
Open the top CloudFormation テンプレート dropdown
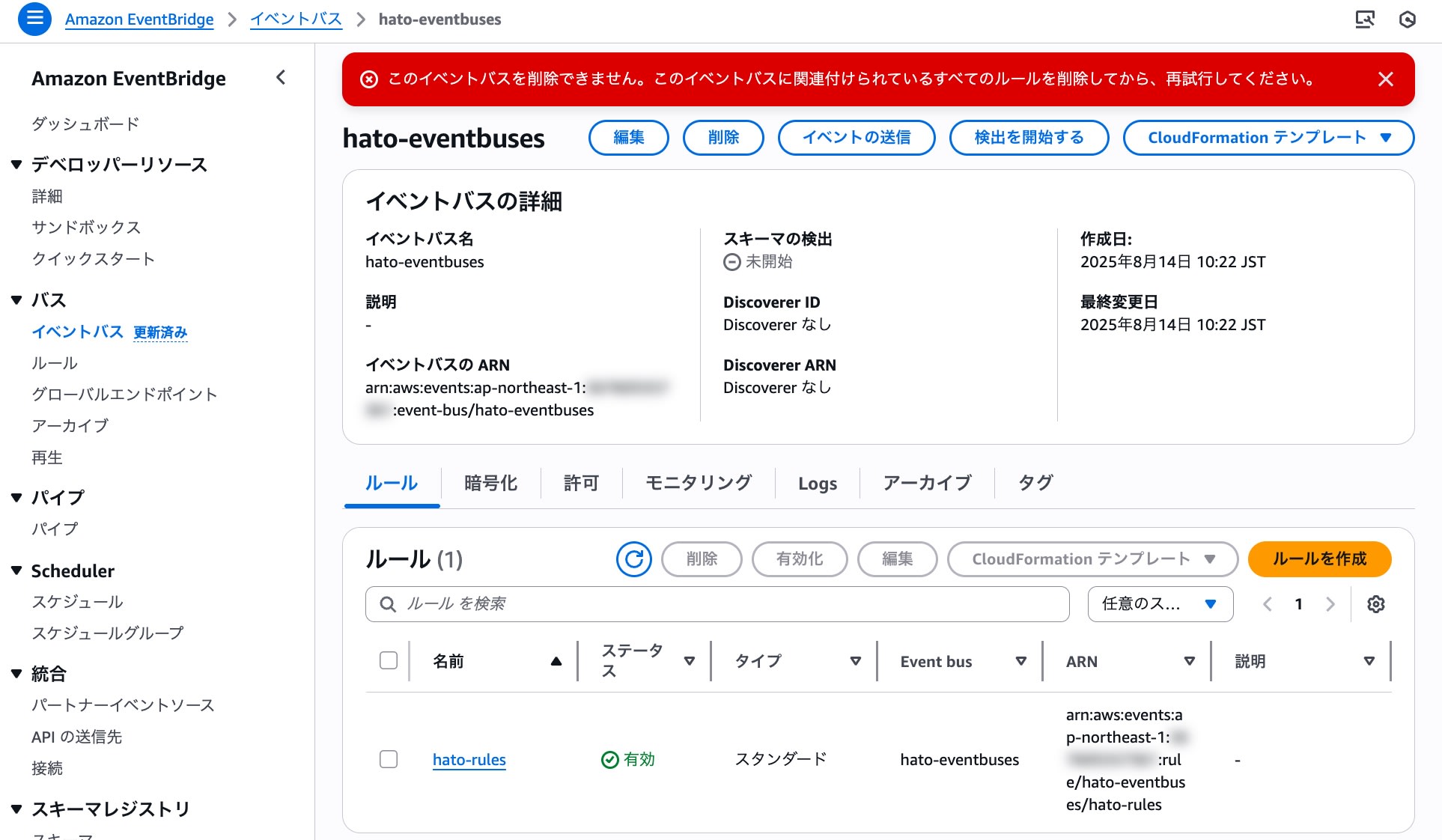click(x=1269, y=138)
